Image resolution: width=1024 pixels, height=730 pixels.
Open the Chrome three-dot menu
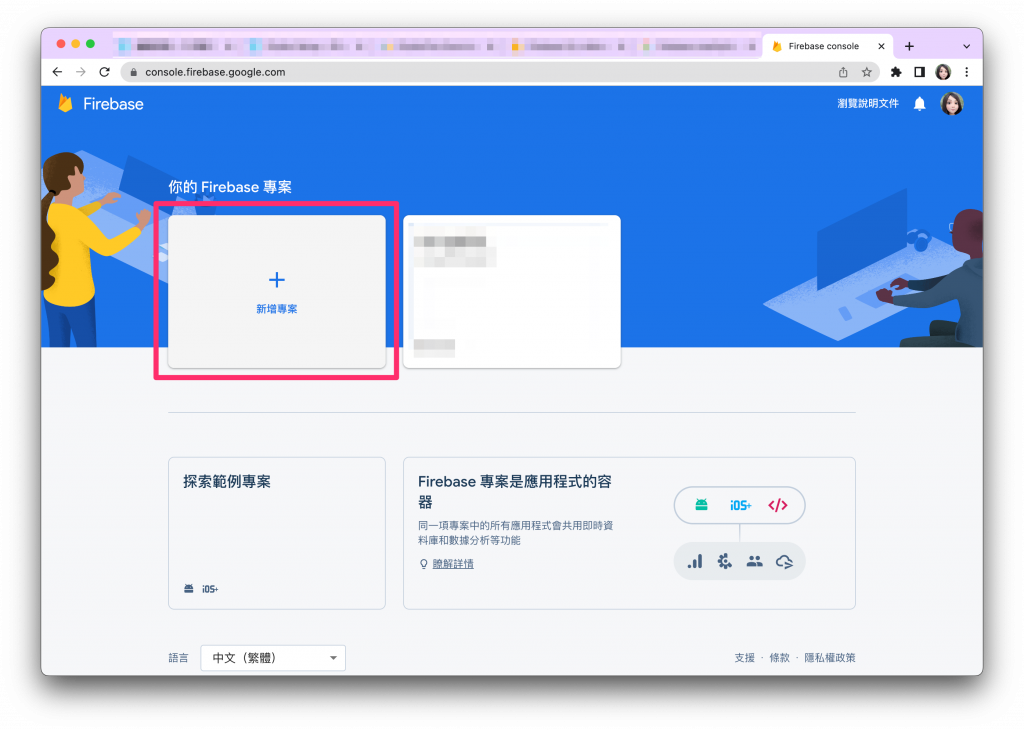click(967, 72)
